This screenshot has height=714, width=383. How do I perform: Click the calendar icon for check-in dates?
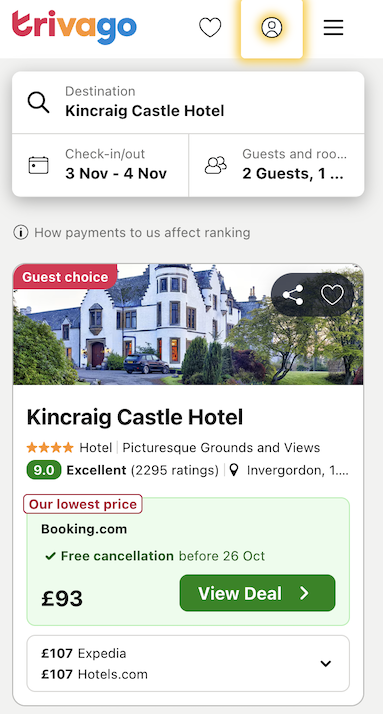pyautogui.click(x=38, y=165)
